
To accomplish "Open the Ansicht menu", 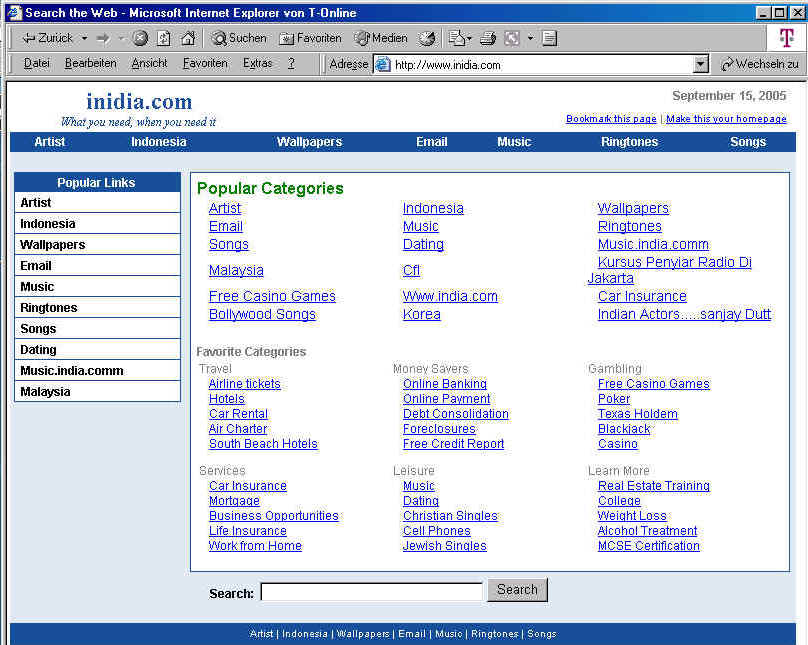I will pos(149,63).
